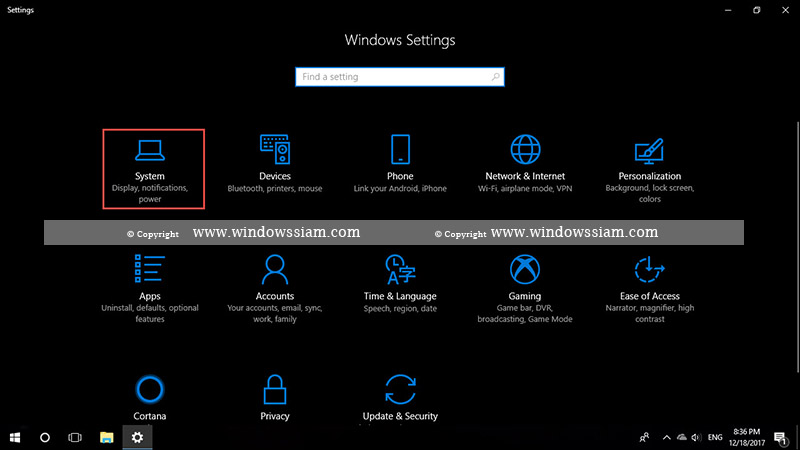This screenshot has height=450, width=800.
Task: Click 'Link your Android, iPhone' description
Action: click(x=400, y=188)
